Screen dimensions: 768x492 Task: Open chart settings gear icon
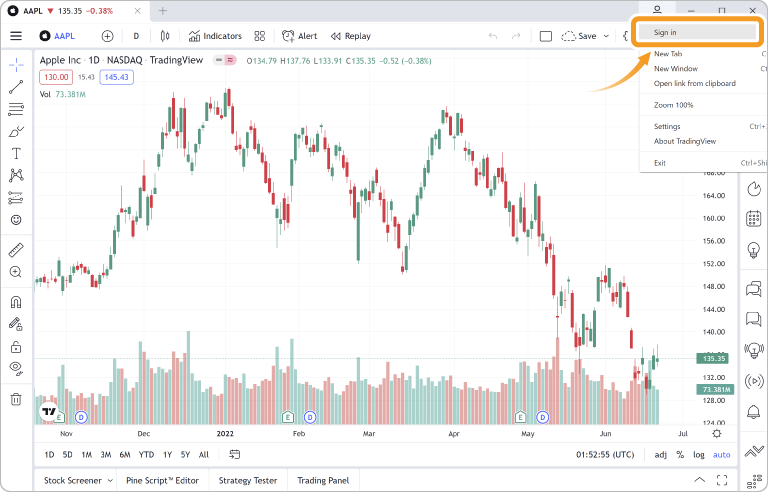pyautogui.click(x=717, y=434)
